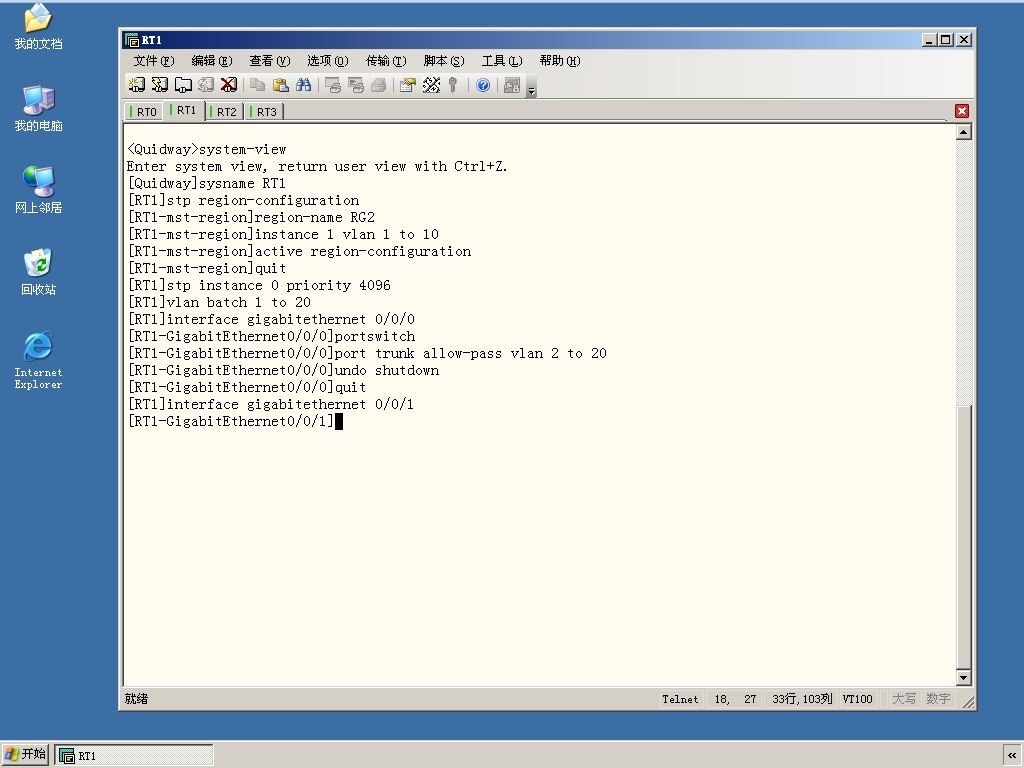
Task: Open the 文件(F) menu
Action: click(153, 61)
